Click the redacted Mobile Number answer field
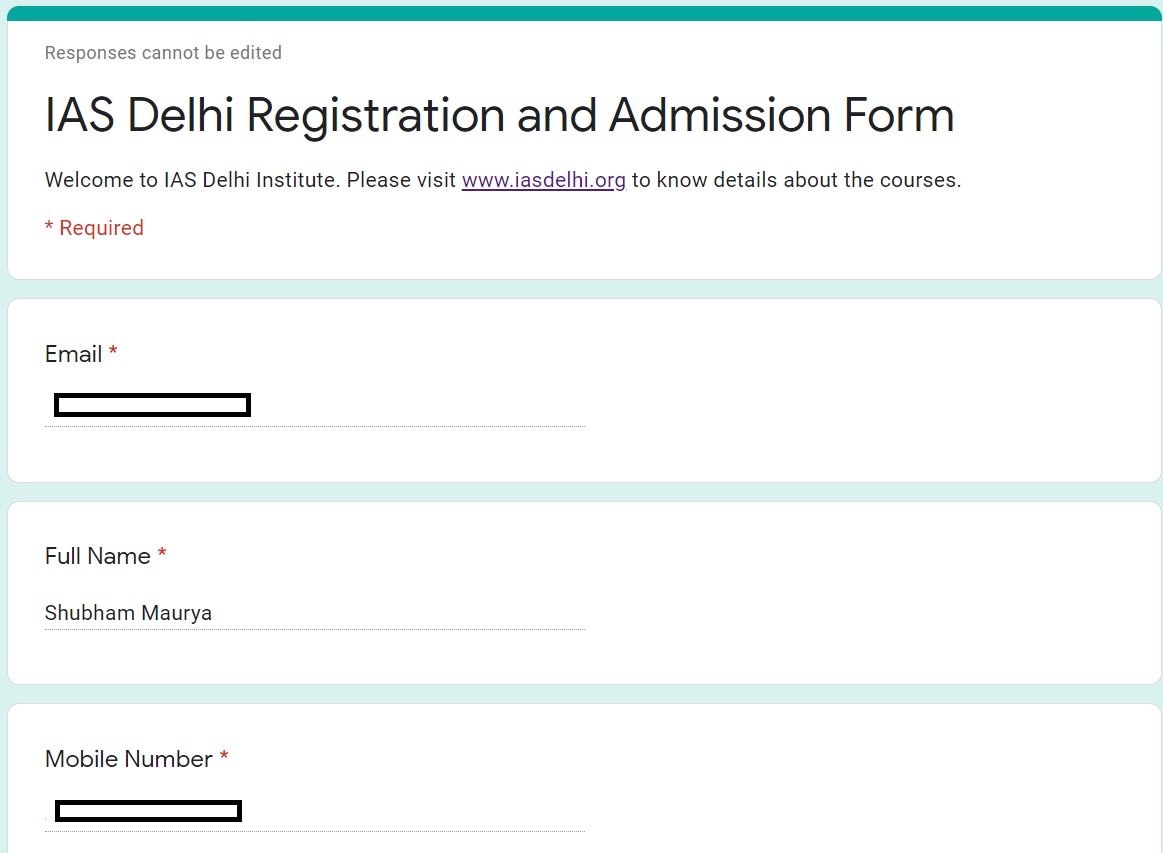This screenshot has height=853, width=1163. point(148,811)
